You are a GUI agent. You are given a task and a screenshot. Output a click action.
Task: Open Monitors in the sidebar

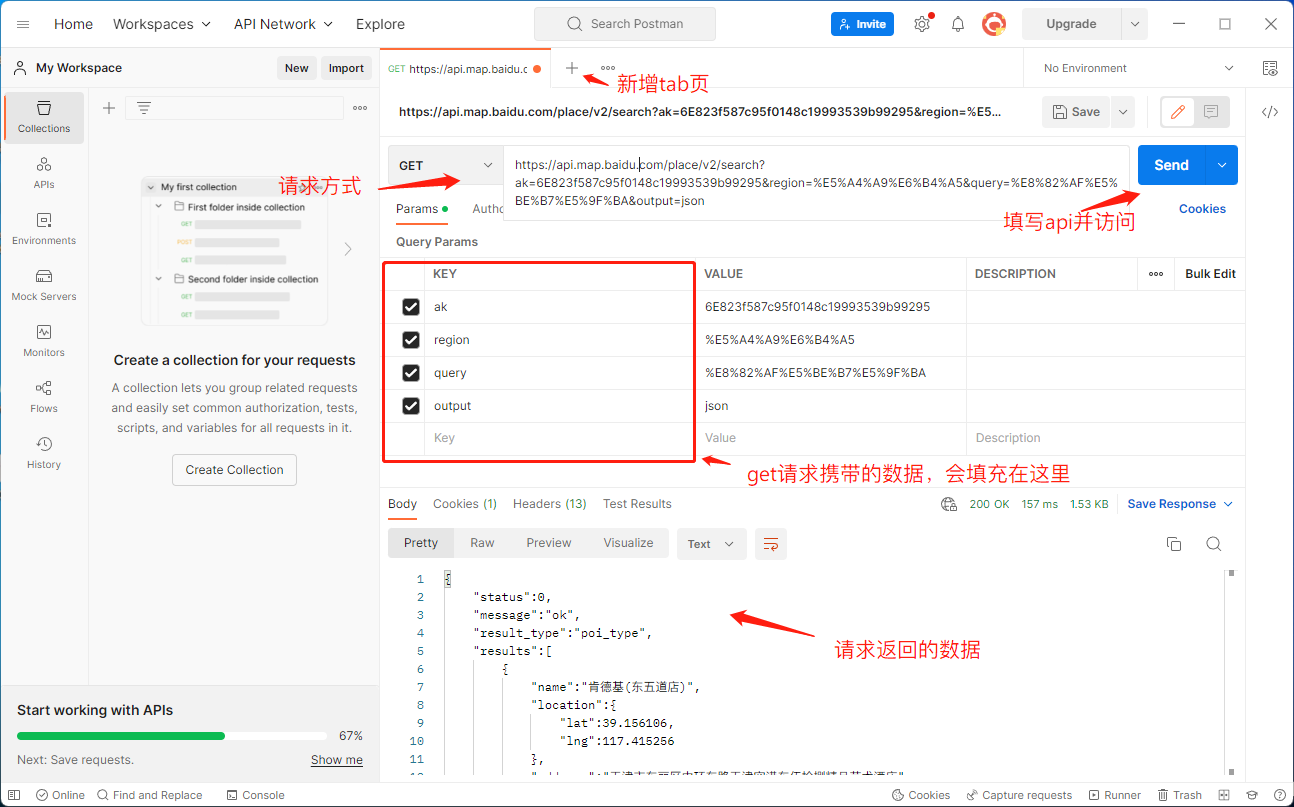[x=44, y=341]
